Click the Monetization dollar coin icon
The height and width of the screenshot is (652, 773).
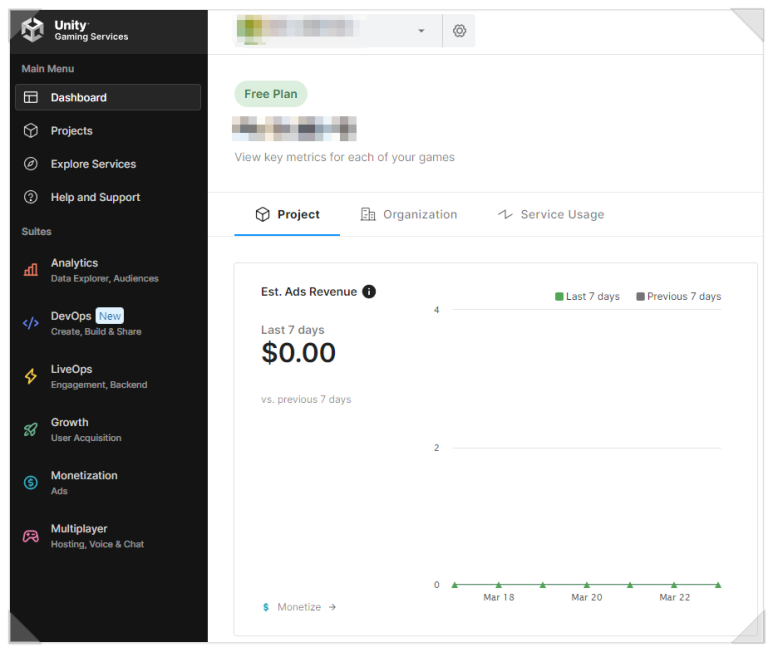31,482
